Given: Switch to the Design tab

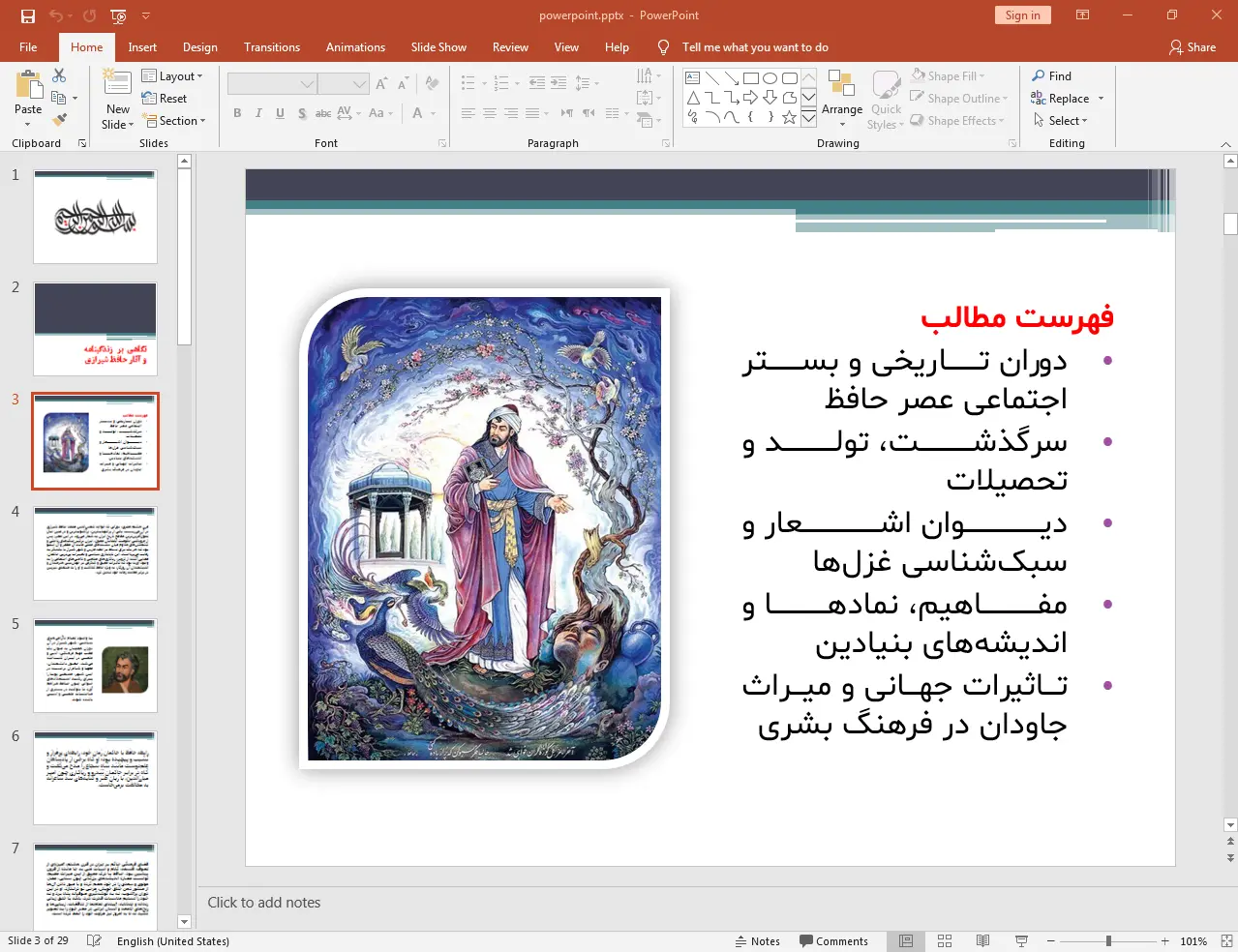Looking at the screenshot, I should tap(199, 47).
